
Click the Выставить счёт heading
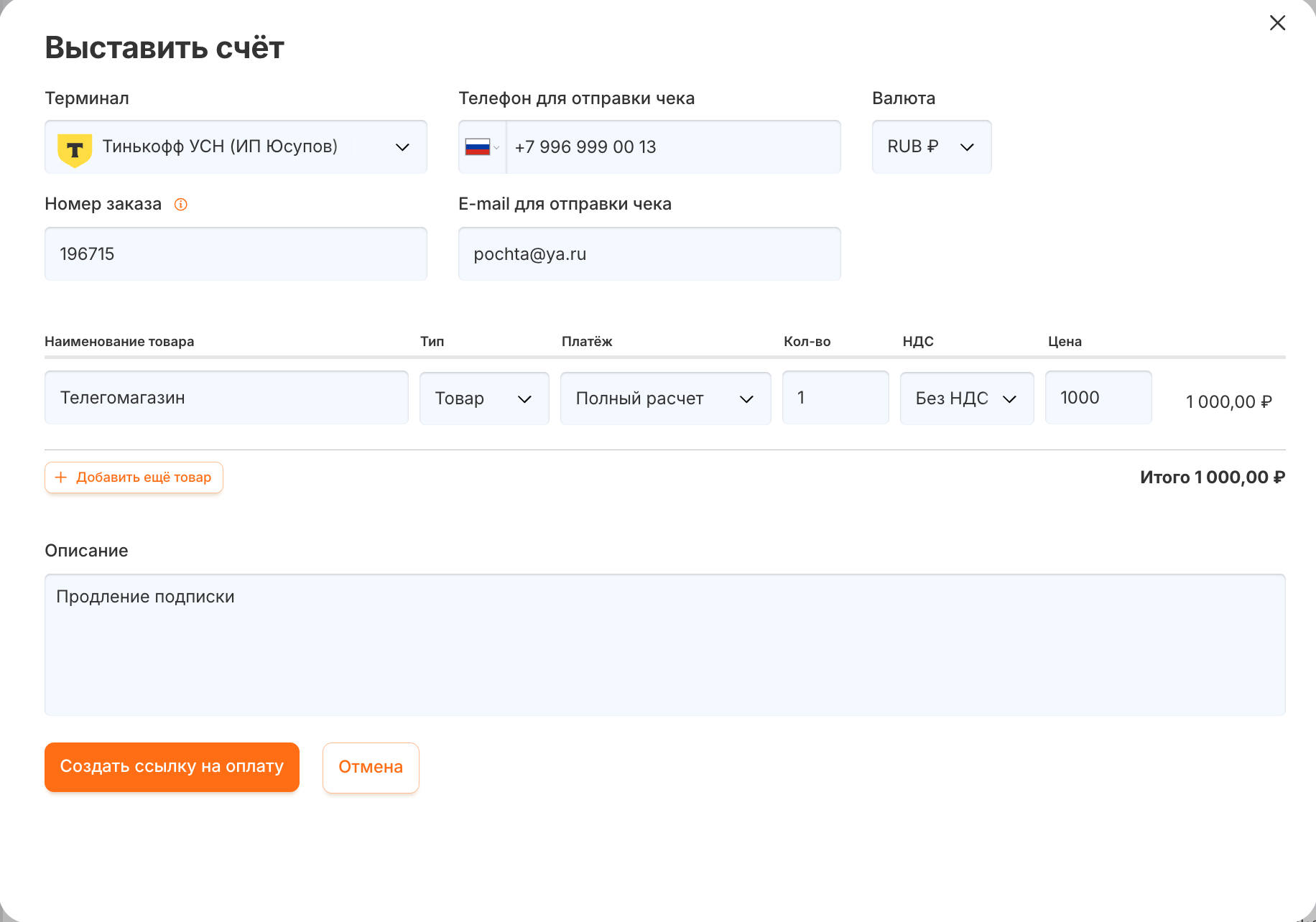coord(164,48)
